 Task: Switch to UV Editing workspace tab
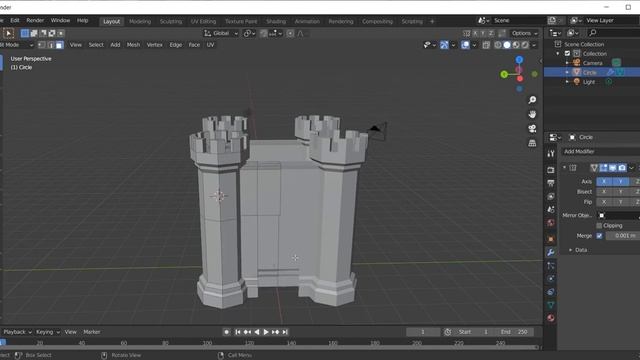[203, 21]
